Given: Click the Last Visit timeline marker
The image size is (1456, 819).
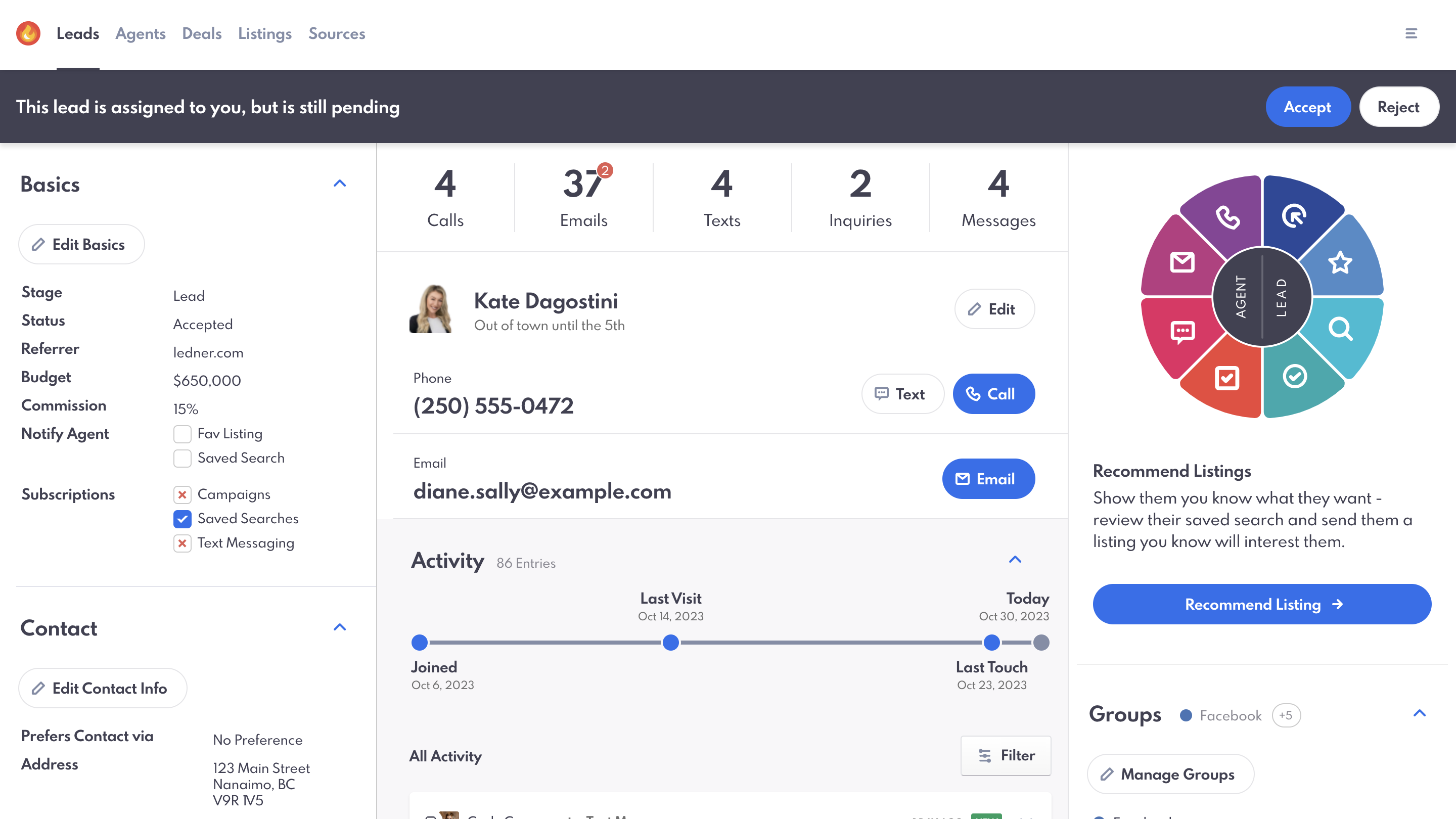Looking at the screenshot, I should [x=670, y=643].
